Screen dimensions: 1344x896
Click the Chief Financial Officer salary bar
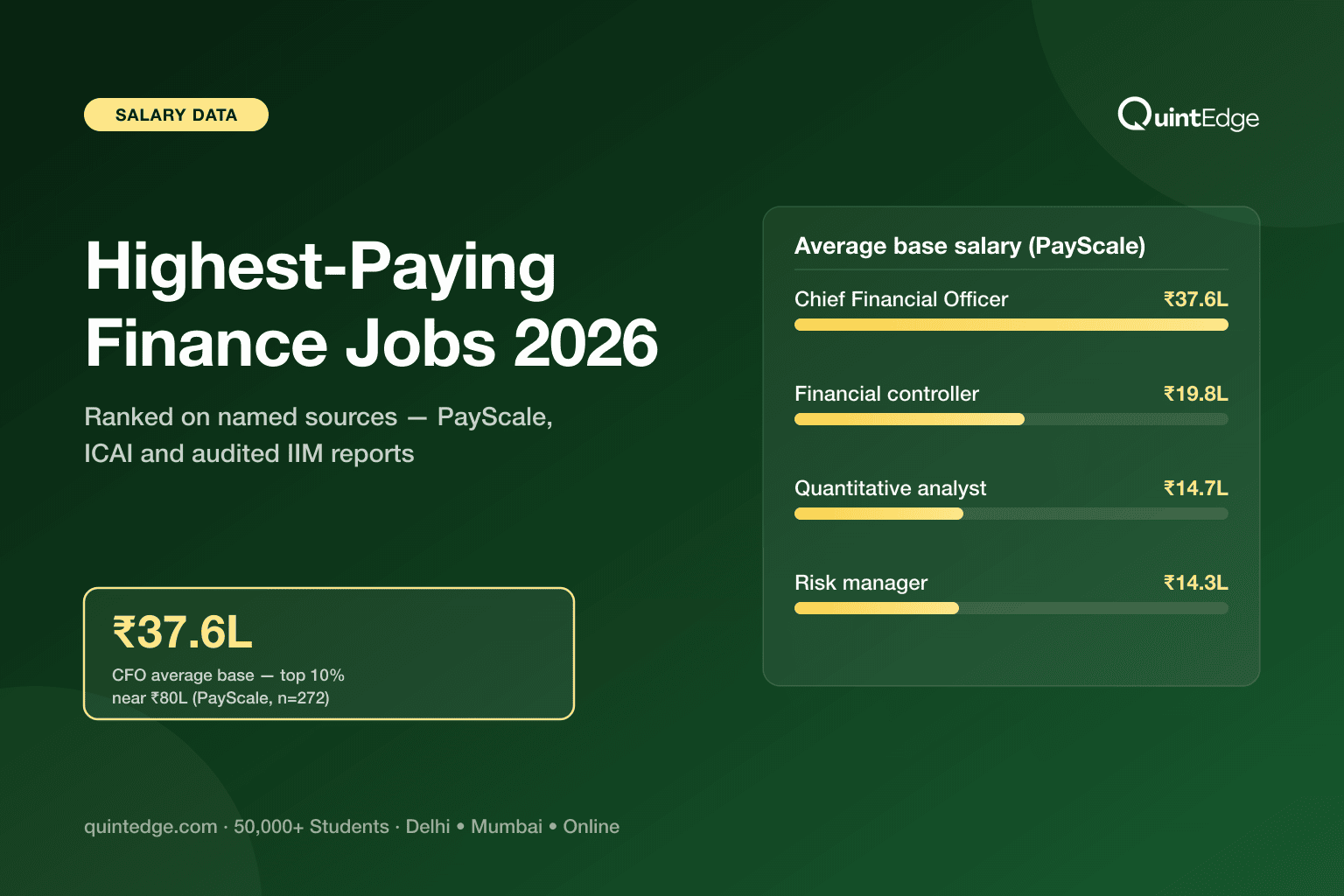(x=1011, y=325)
